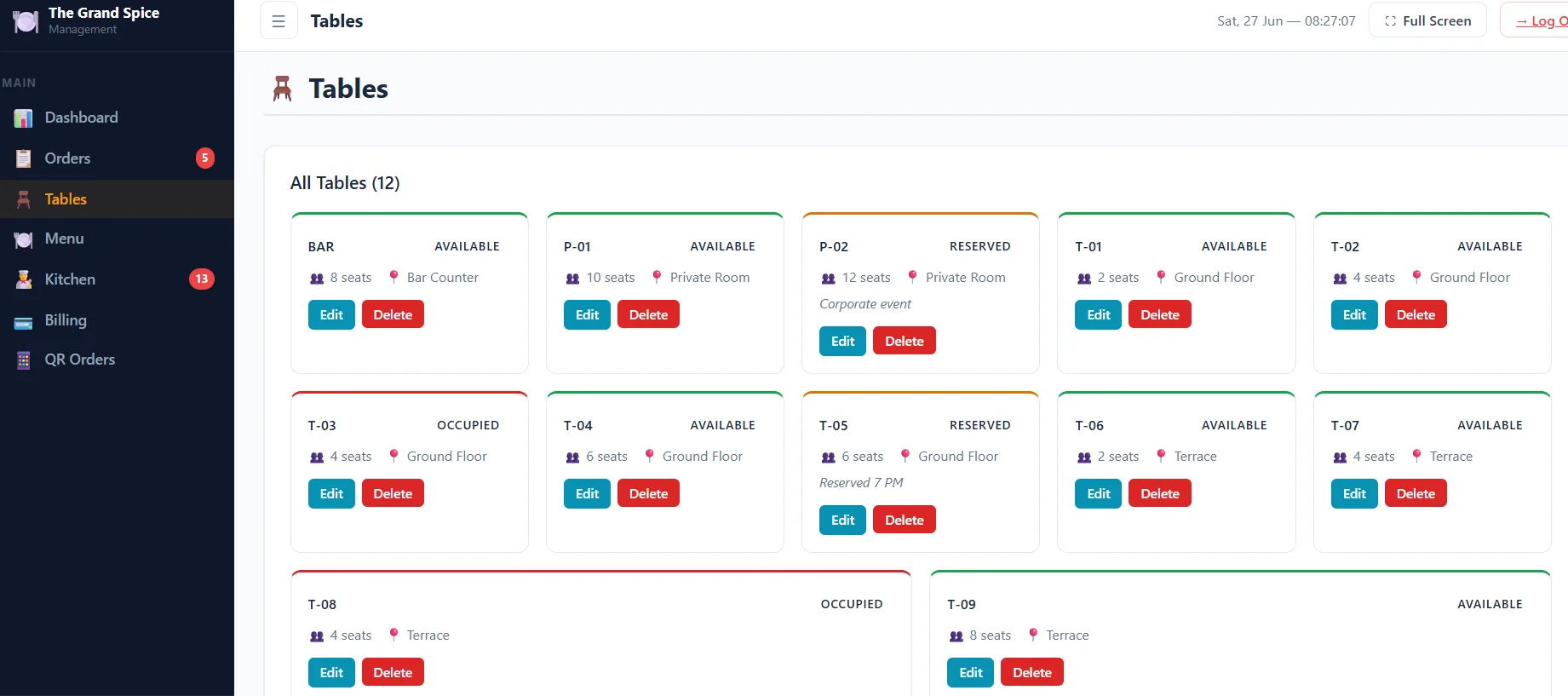Image resolution: width=1568 pixels, height=696 pixels.
Task: Click the seats icon on T-03 card
Action: pyautogui.click(x=317, y=457)
